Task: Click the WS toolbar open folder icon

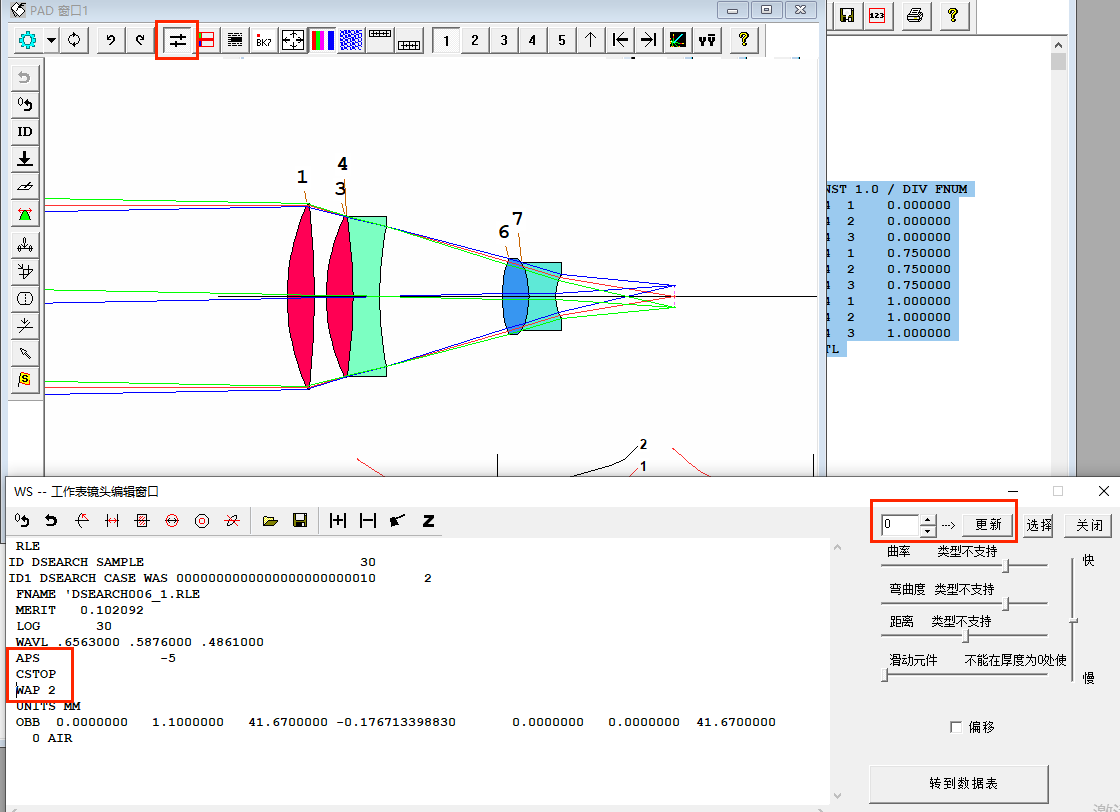Action: [270, 521]
